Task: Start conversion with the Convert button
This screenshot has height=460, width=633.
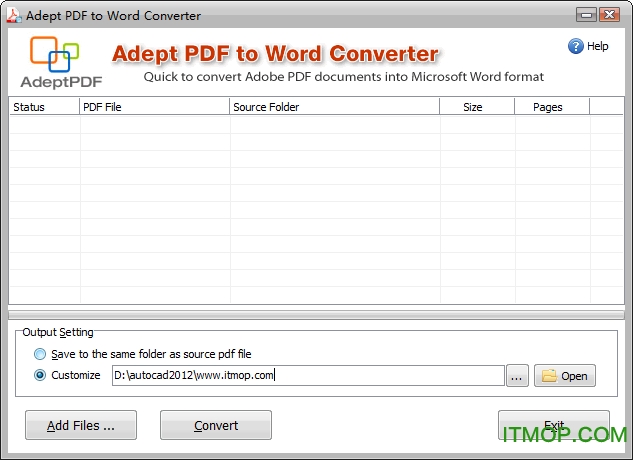Action: [216, 425]
